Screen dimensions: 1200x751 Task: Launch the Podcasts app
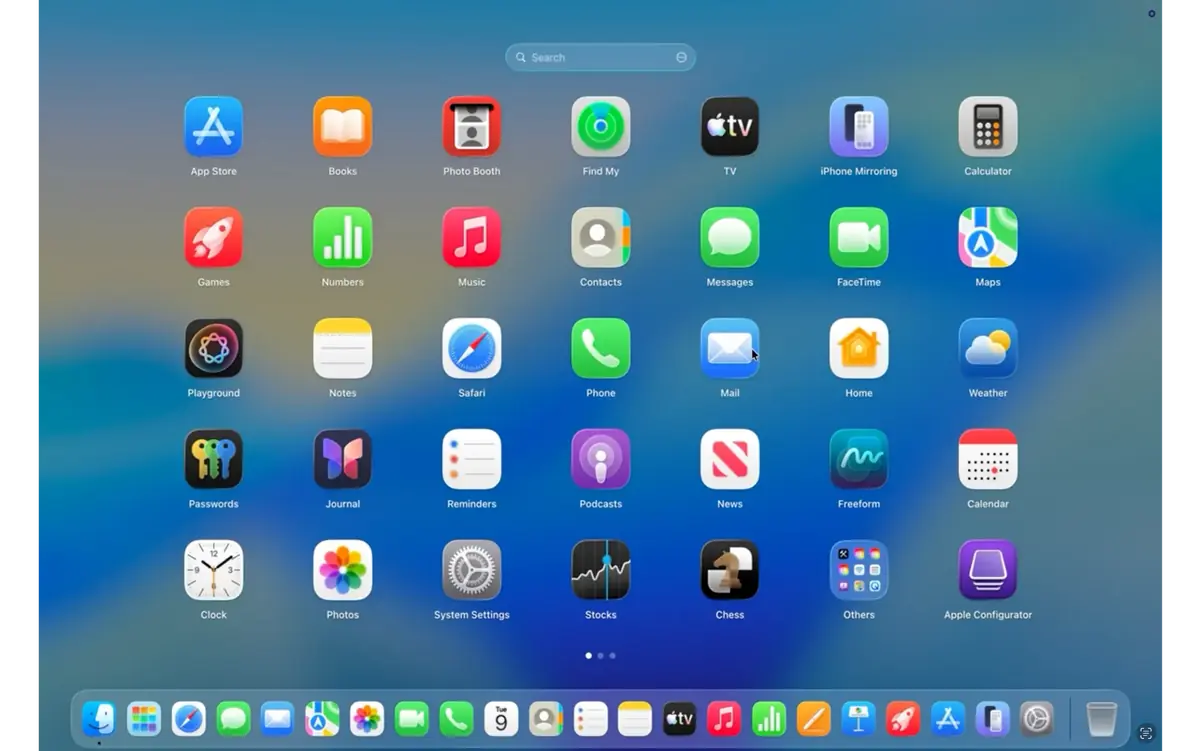tap(600, 460)
